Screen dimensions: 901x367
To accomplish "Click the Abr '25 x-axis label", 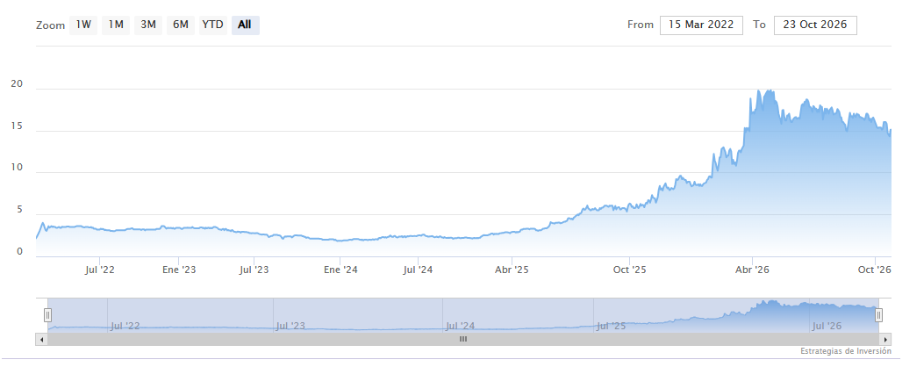I will pyautogui.click(x=512, y=269).
